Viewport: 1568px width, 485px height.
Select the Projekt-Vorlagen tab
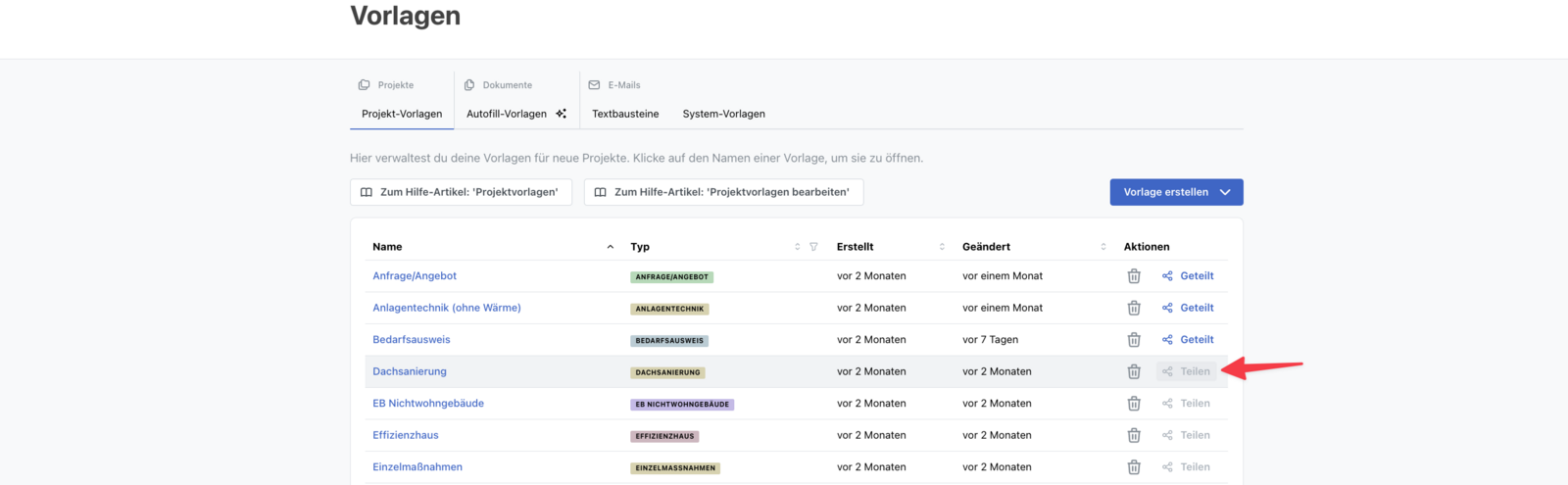tap(402, 114)
